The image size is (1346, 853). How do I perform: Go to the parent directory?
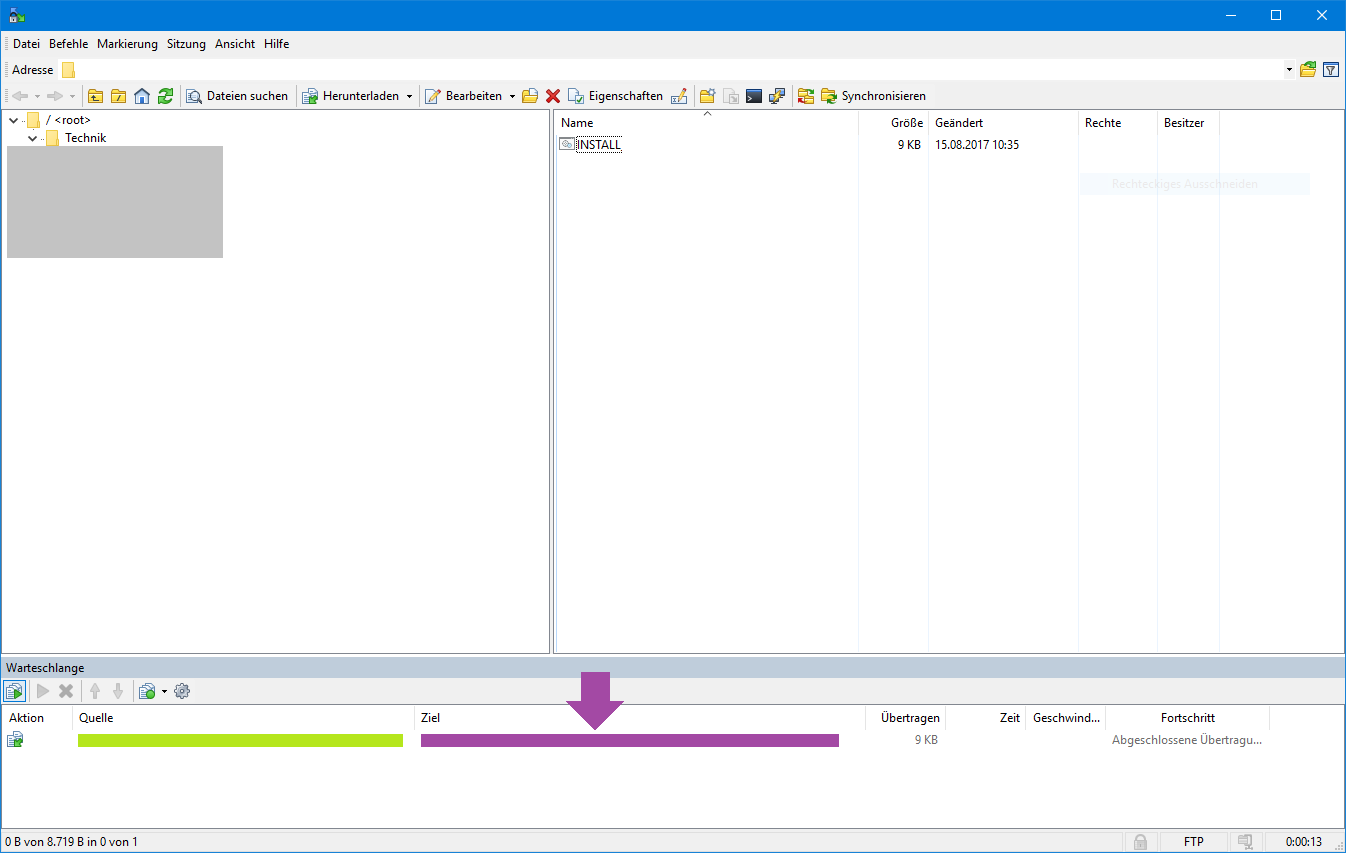96,96
